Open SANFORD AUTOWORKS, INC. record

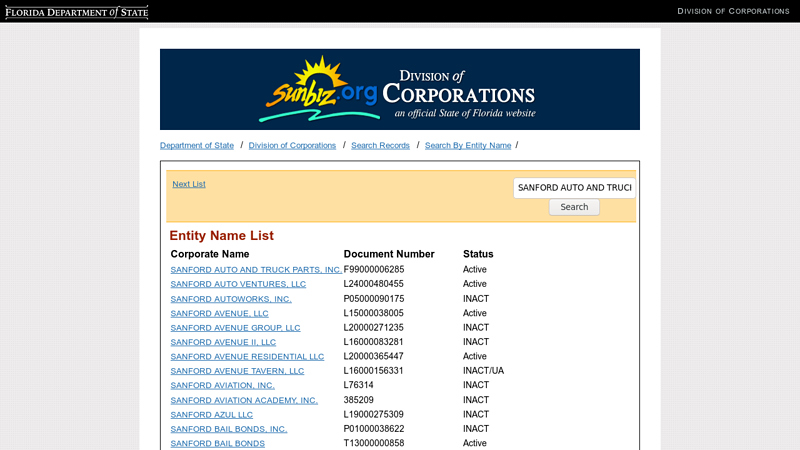pos(231,299)
